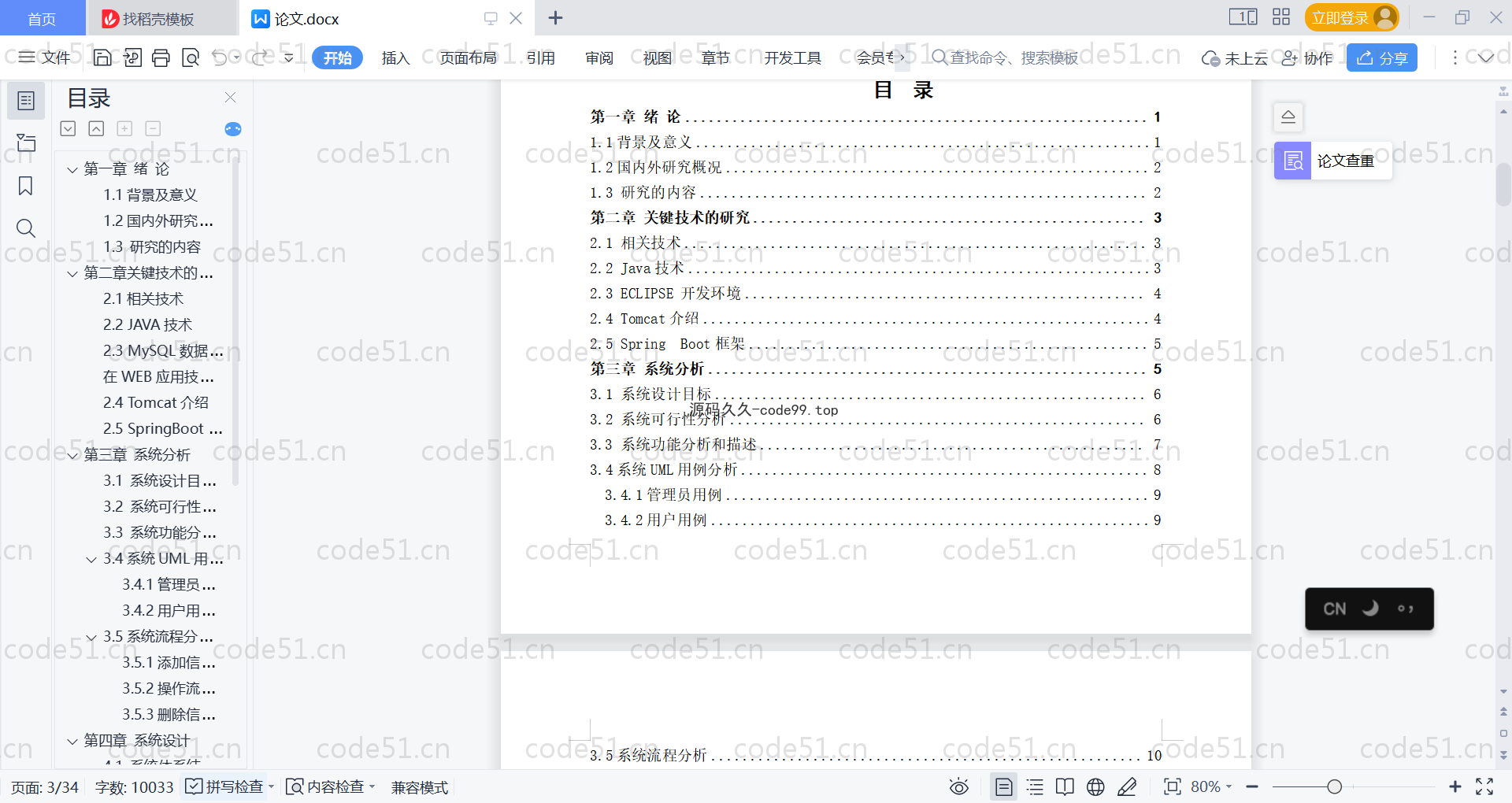Click the zoom slider handle
Viewport: 1512px width, 803px height.
pyautogui.click(x=1334, y=786)
